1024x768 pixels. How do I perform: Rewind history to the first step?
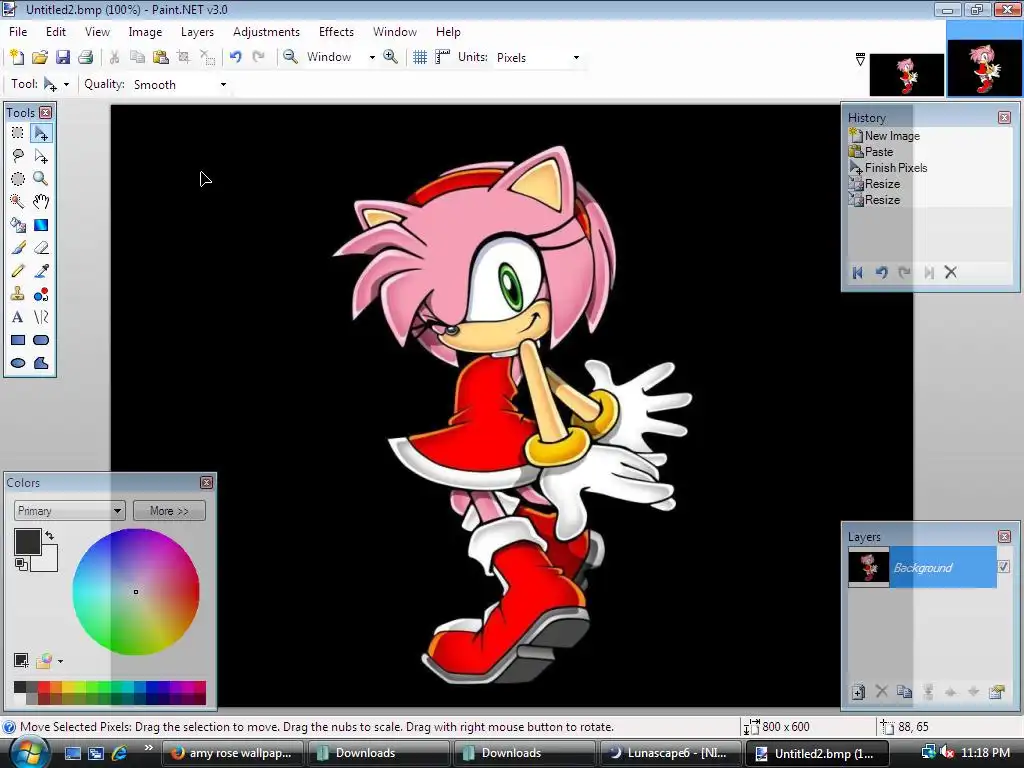coord(858,272)
